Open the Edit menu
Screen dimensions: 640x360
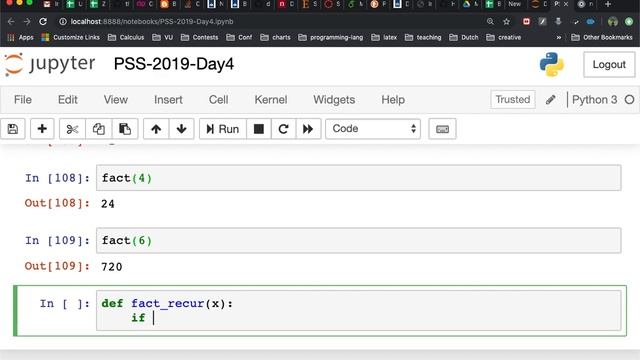click(x=68, y=100)
